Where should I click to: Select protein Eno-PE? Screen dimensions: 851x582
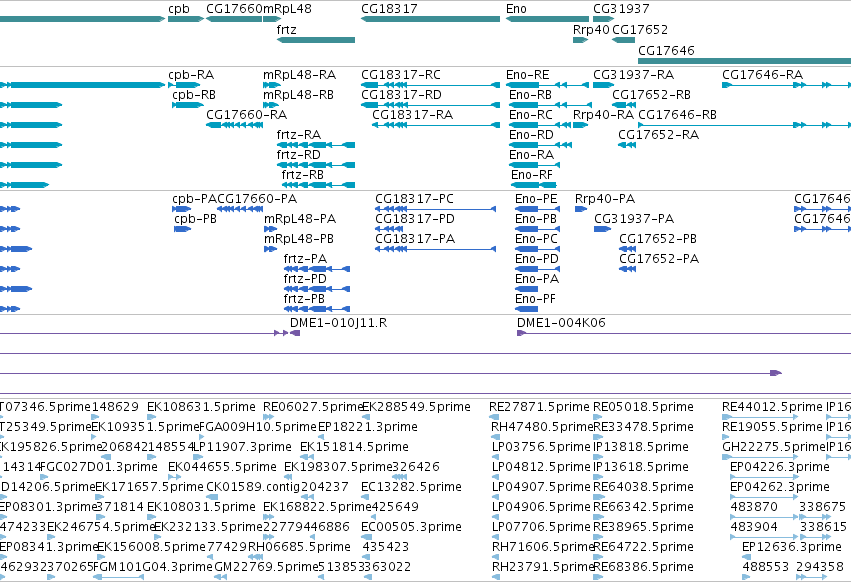536,199
